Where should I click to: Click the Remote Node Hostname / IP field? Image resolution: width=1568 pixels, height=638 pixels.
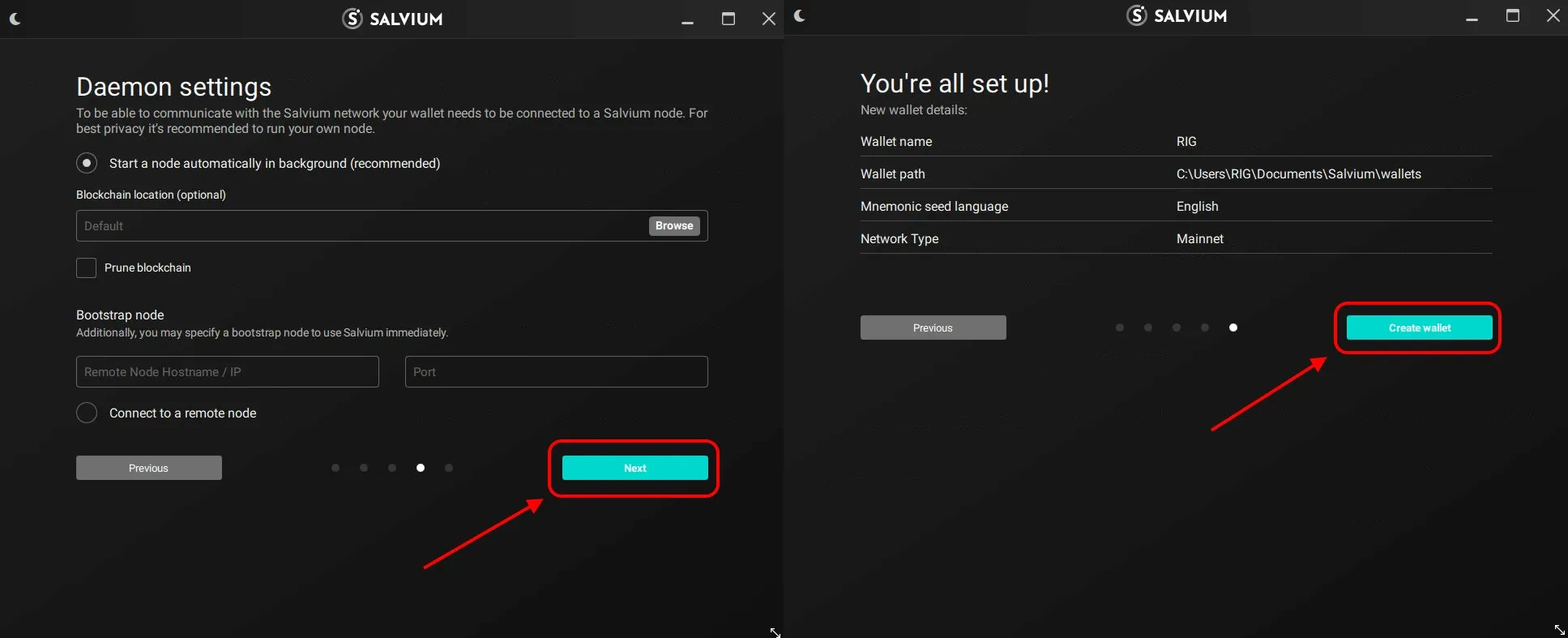coord(227,371)
